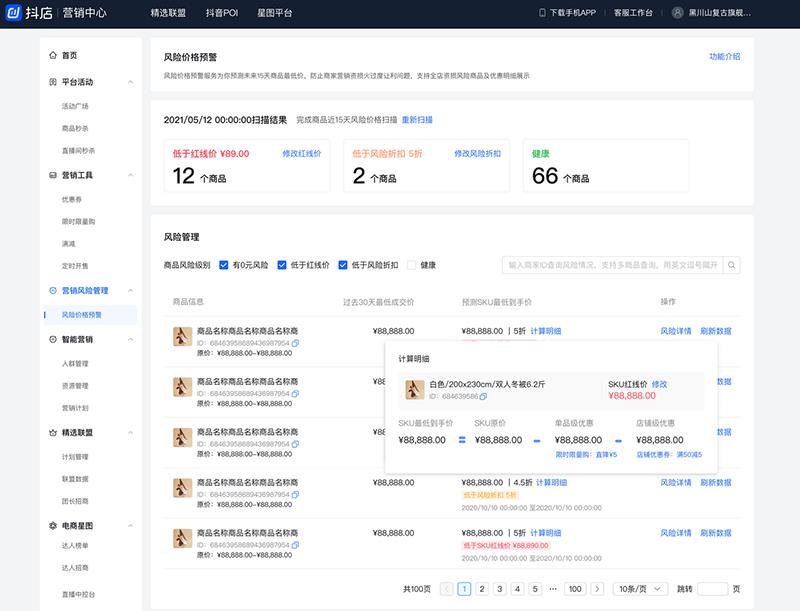The image size is (800, 611).
Task: Click the search magnifier icon
Action: (732, 265)
